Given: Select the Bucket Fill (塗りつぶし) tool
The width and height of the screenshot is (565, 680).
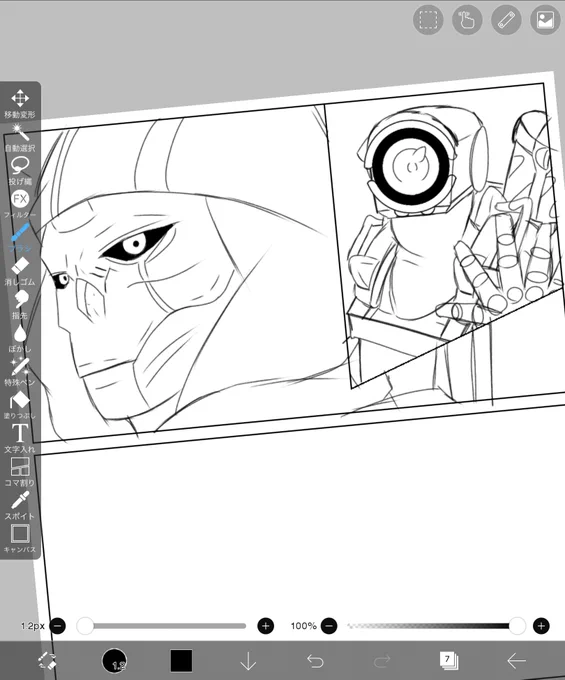Looking at the screenshot, I should (20, 405).
